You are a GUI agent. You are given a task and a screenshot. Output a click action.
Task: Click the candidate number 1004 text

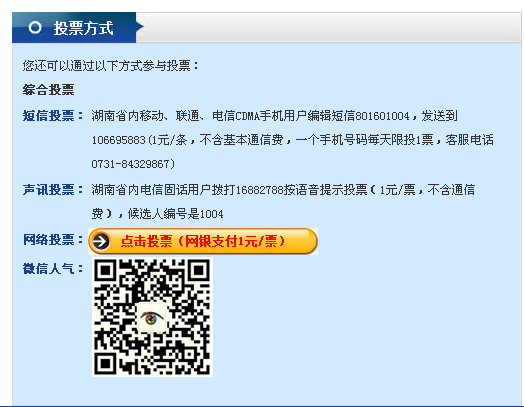click(x=212, y=214)
